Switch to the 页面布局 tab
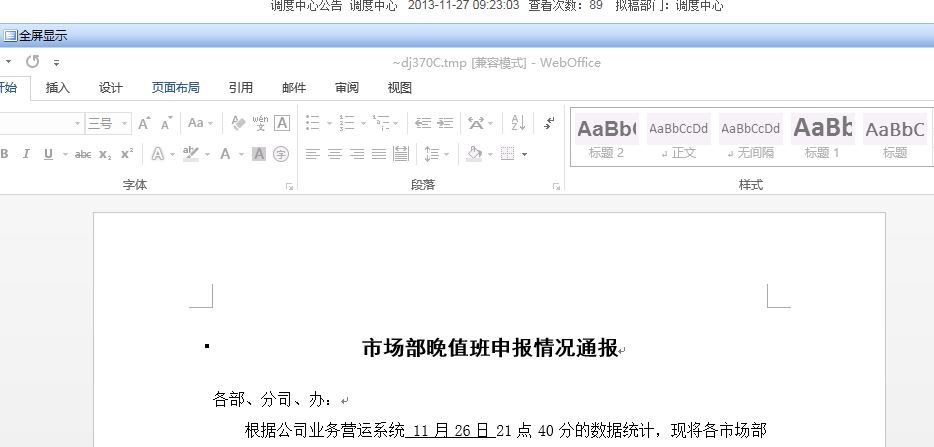The width and height of the screenshot is (934, 447). (x=175, y=88)
